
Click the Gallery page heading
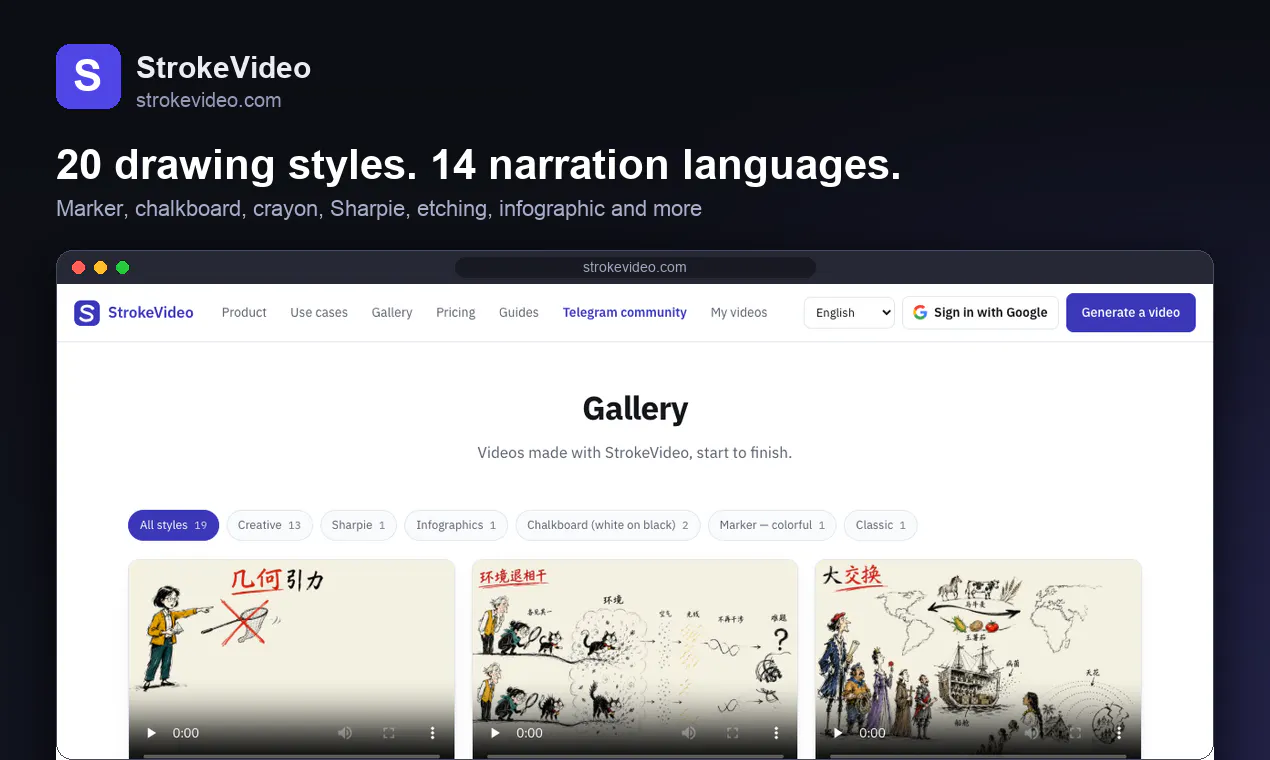pyautogui.click(x=635, y=409)
